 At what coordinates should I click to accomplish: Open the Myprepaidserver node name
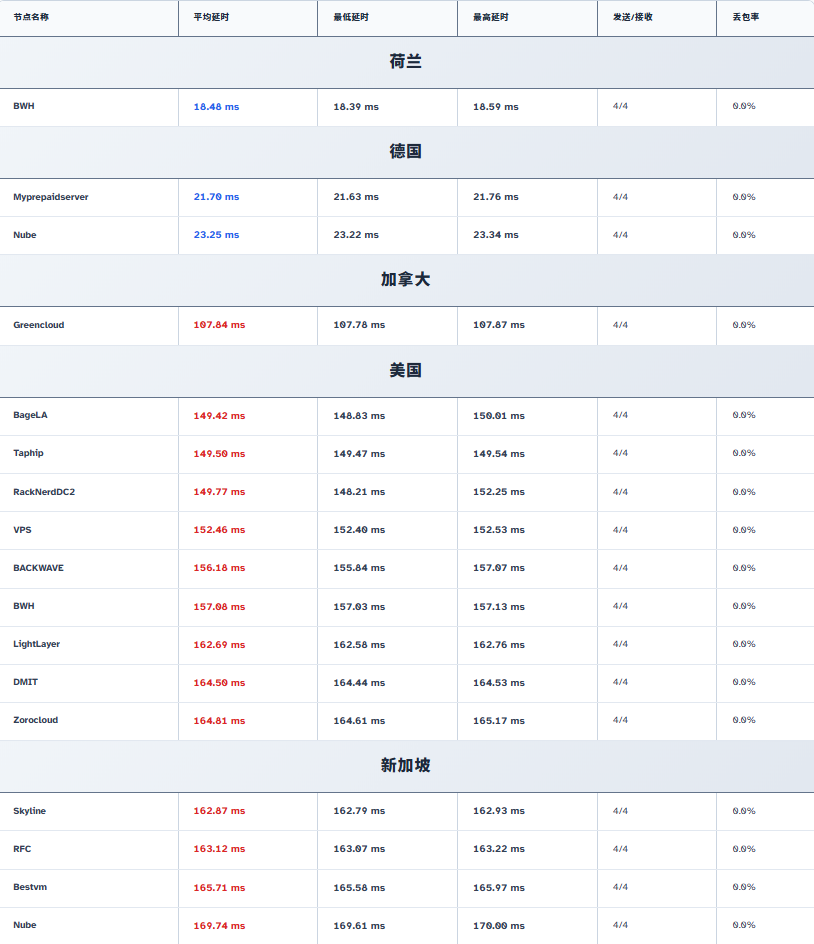point(51,197)
